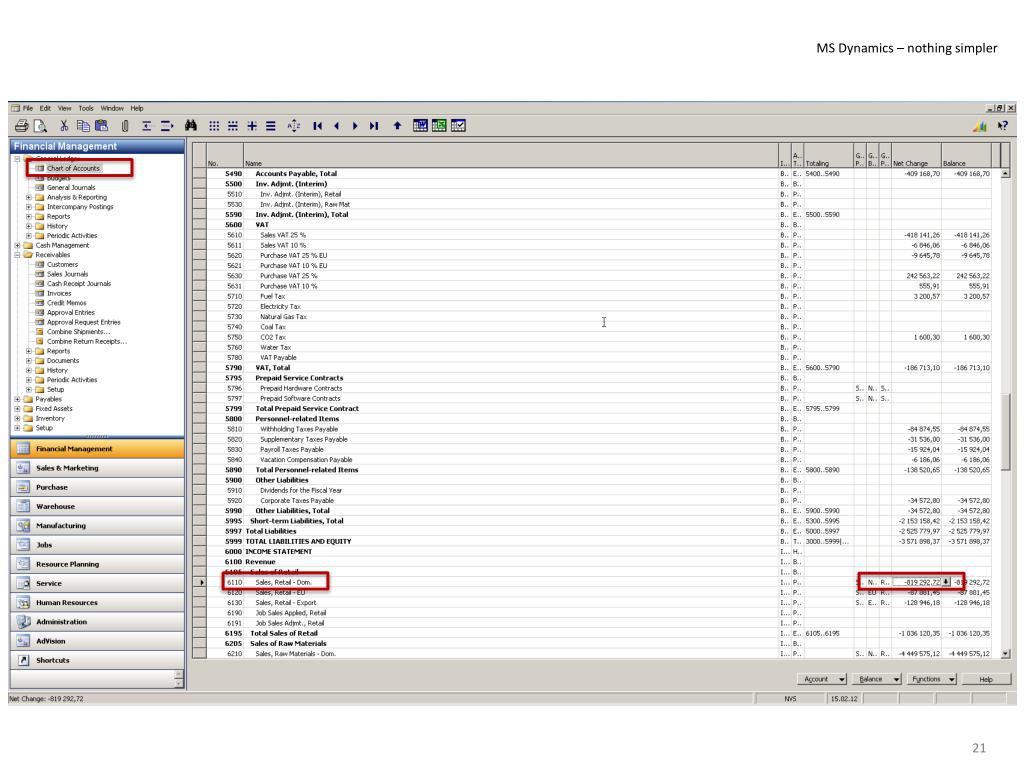The image size is (1024, 768).
Task: Click the colored bar chart icon
Action: point(980,126)
